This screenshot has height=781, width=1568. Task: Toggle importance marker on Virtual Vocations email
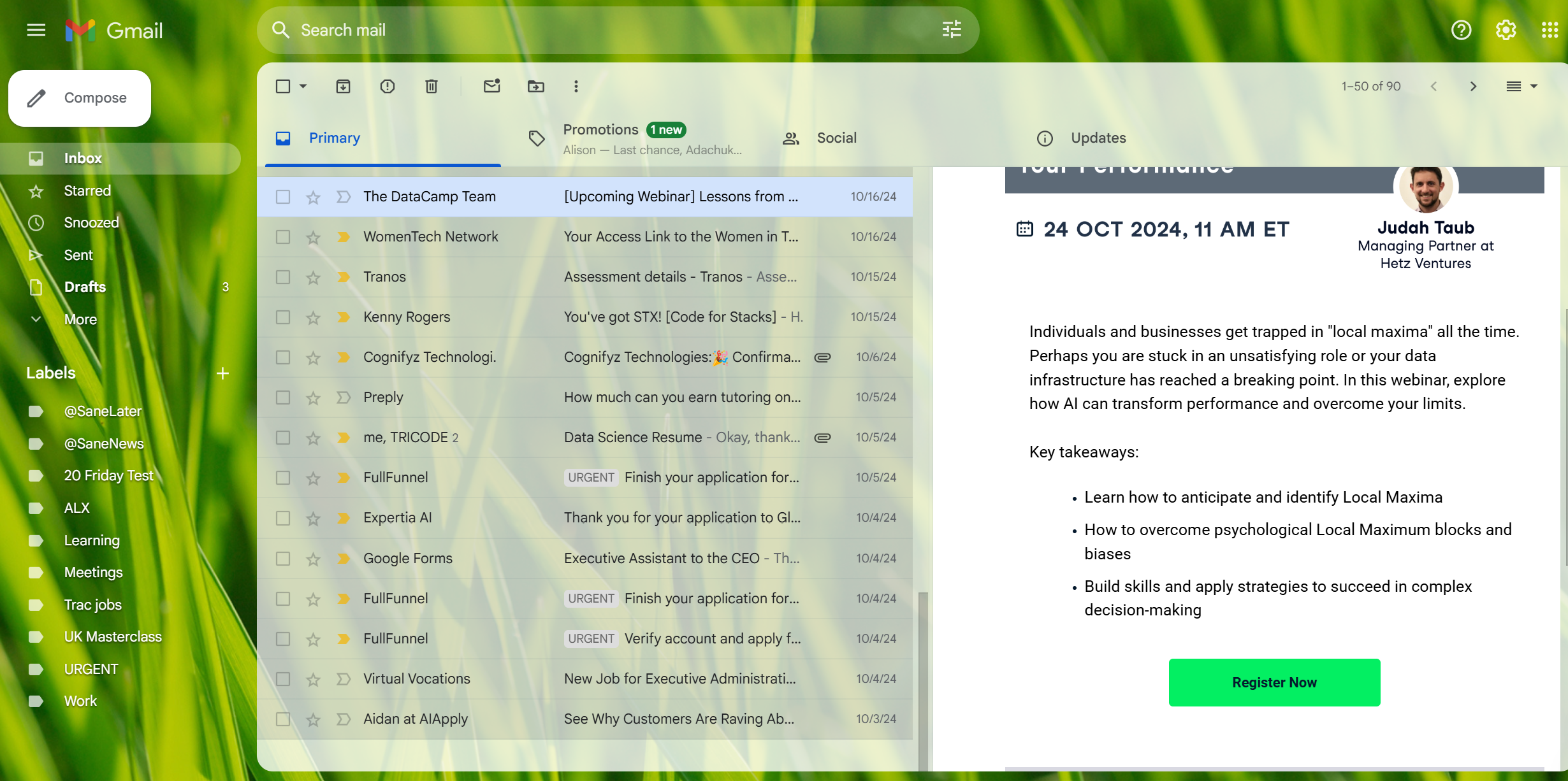(344, 679)
